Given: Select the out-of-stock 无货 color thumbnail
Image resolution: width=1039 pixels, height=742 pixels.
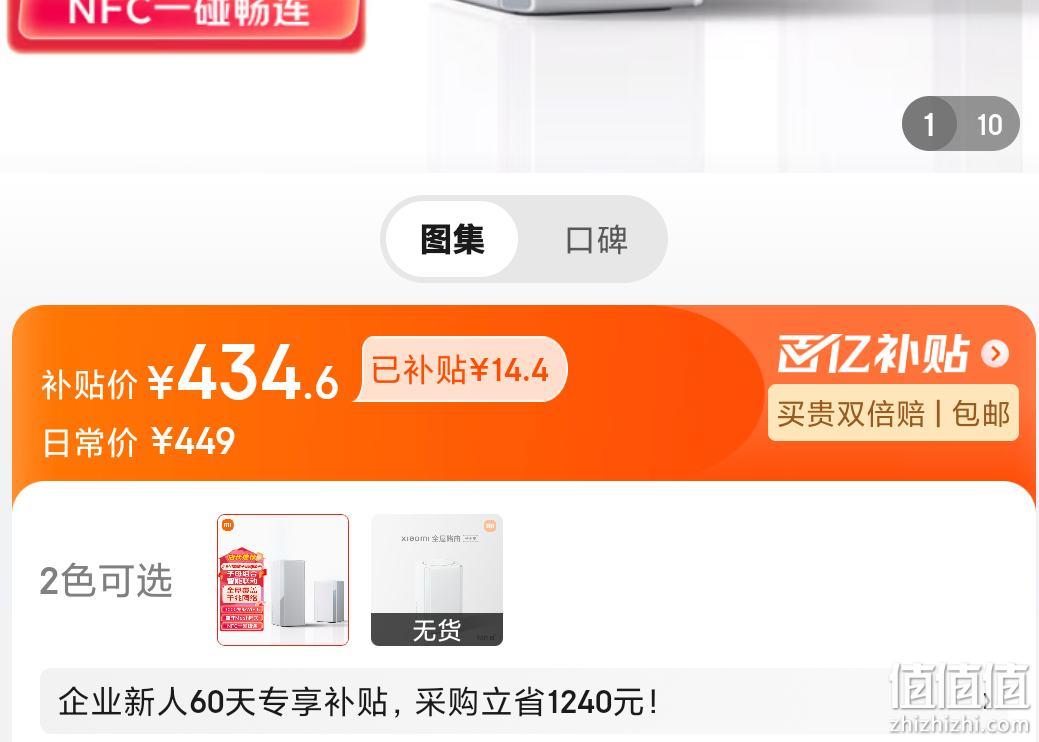Looking at the screenshot, I should point(437,580).
